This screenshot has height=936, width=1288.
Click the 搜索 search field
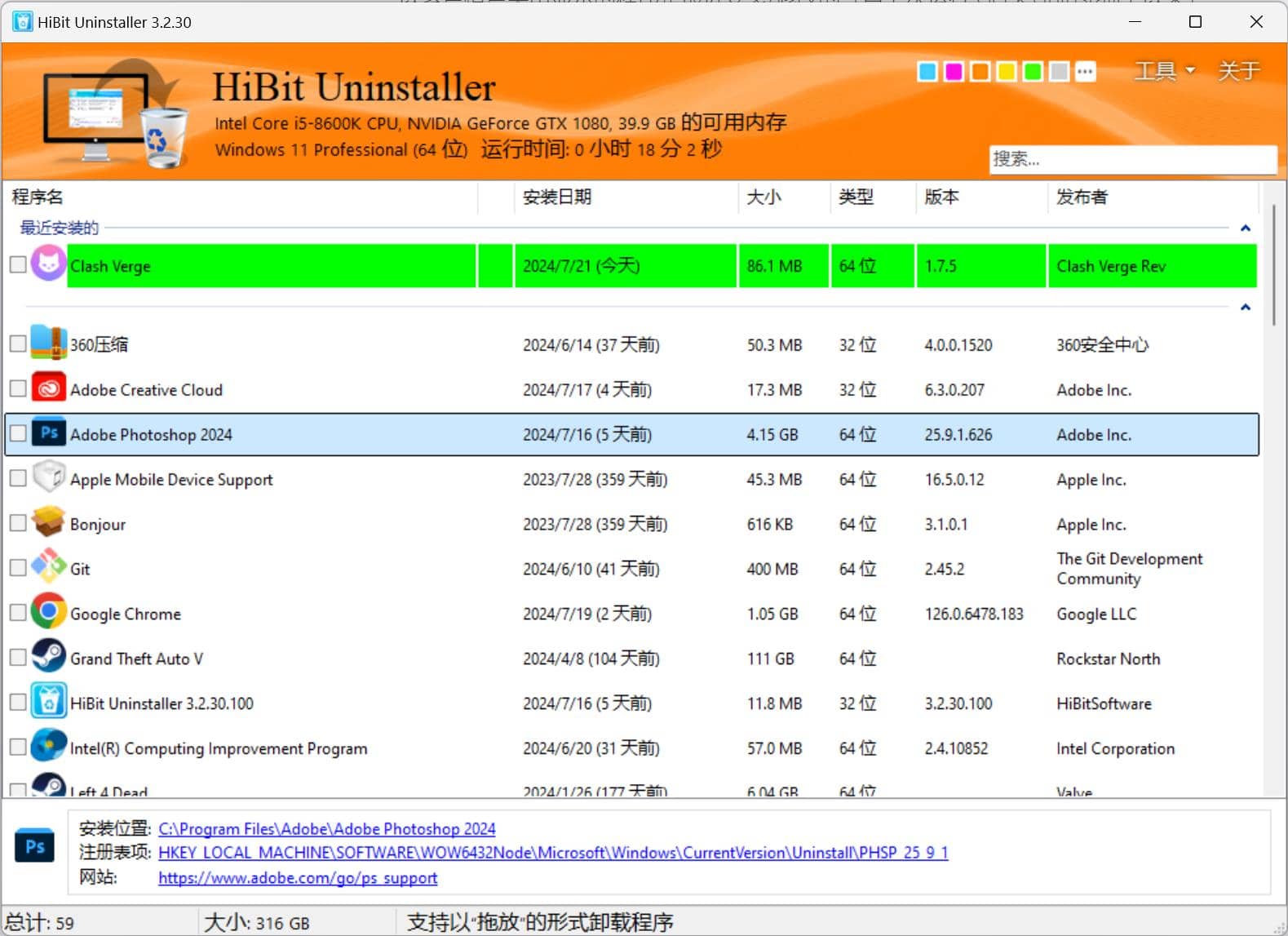tap(1133, 159)
